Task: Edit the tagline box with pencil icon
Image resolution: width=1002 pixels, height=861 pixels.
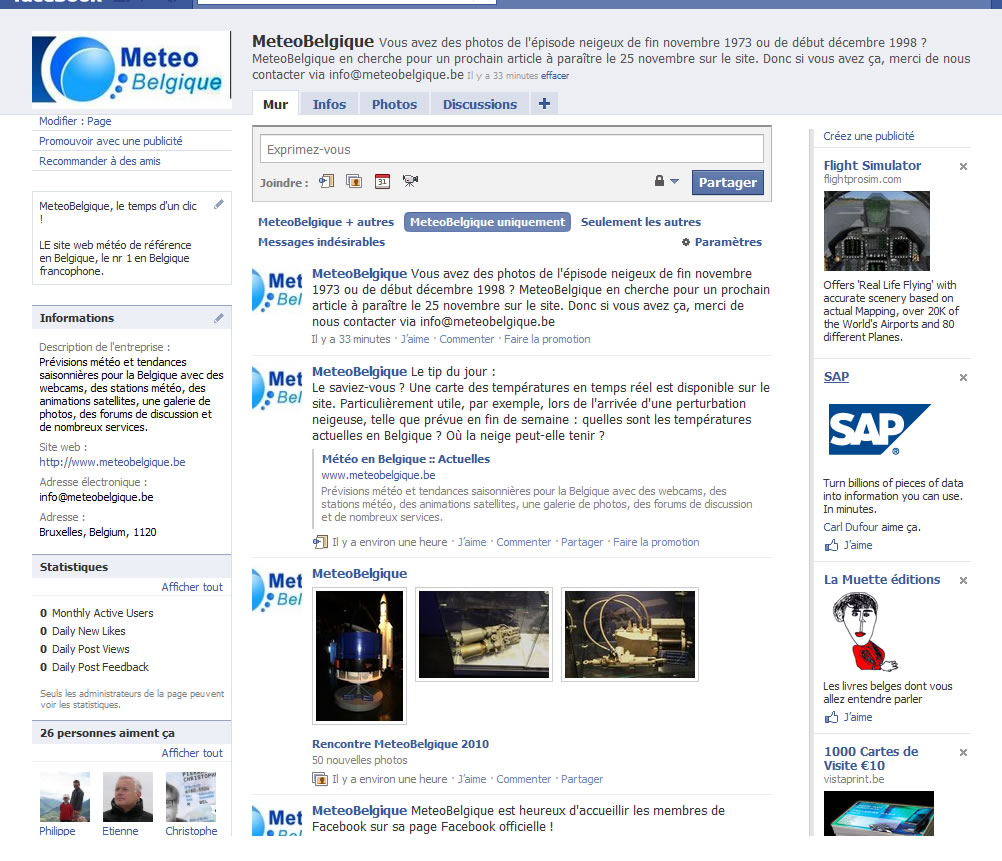Action: coord(219,205)
